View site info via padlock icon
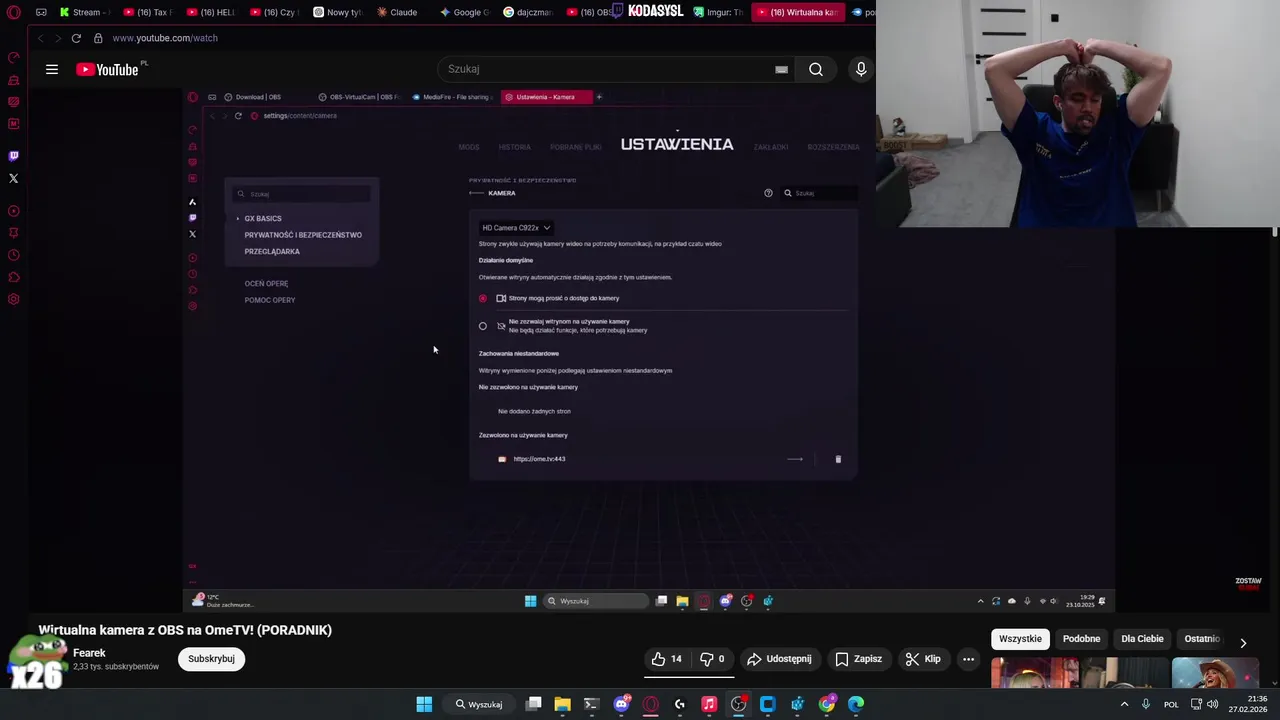 point(98,38)
